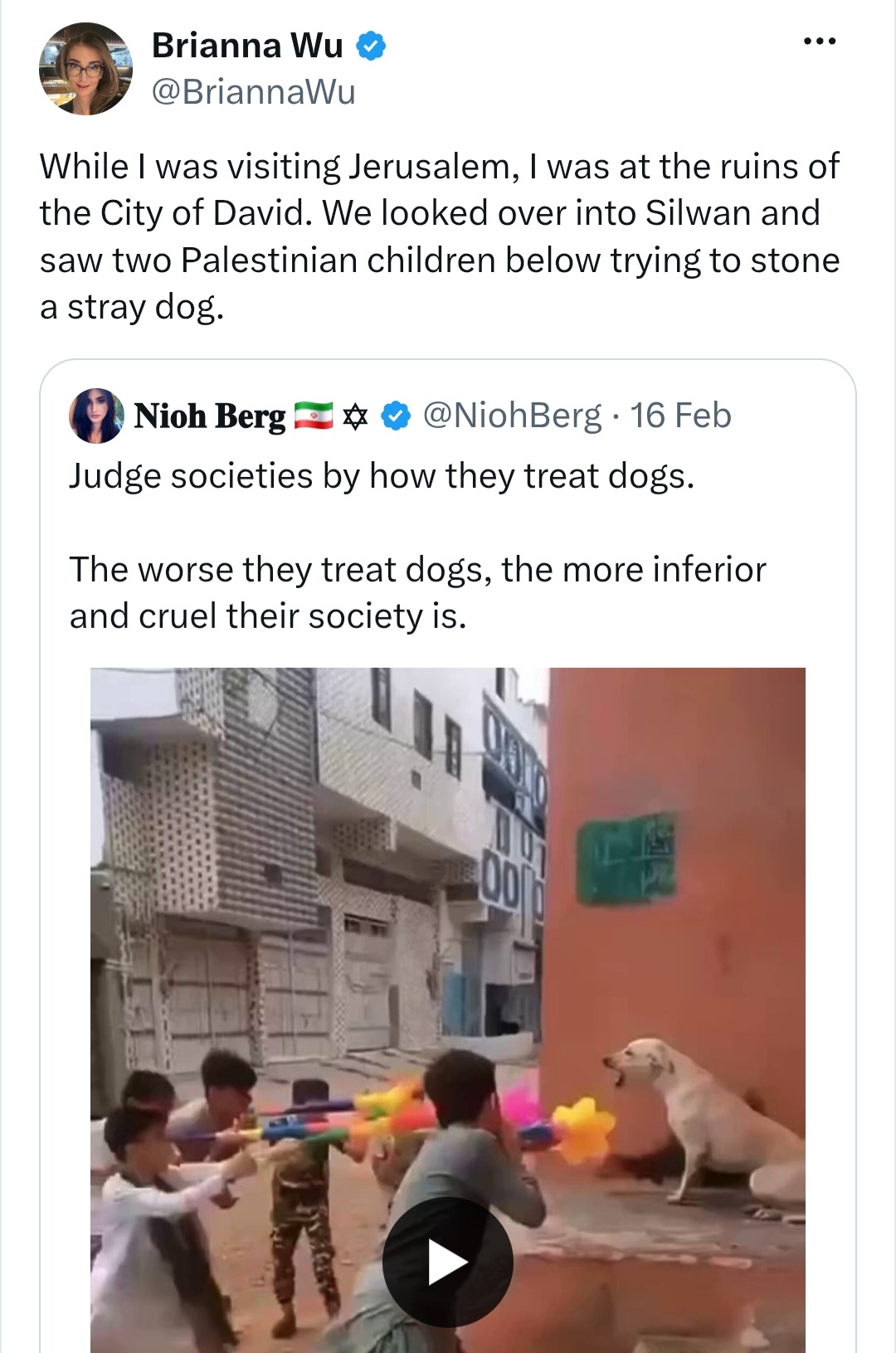Play the embedded video

click(x=448, y=1263)
